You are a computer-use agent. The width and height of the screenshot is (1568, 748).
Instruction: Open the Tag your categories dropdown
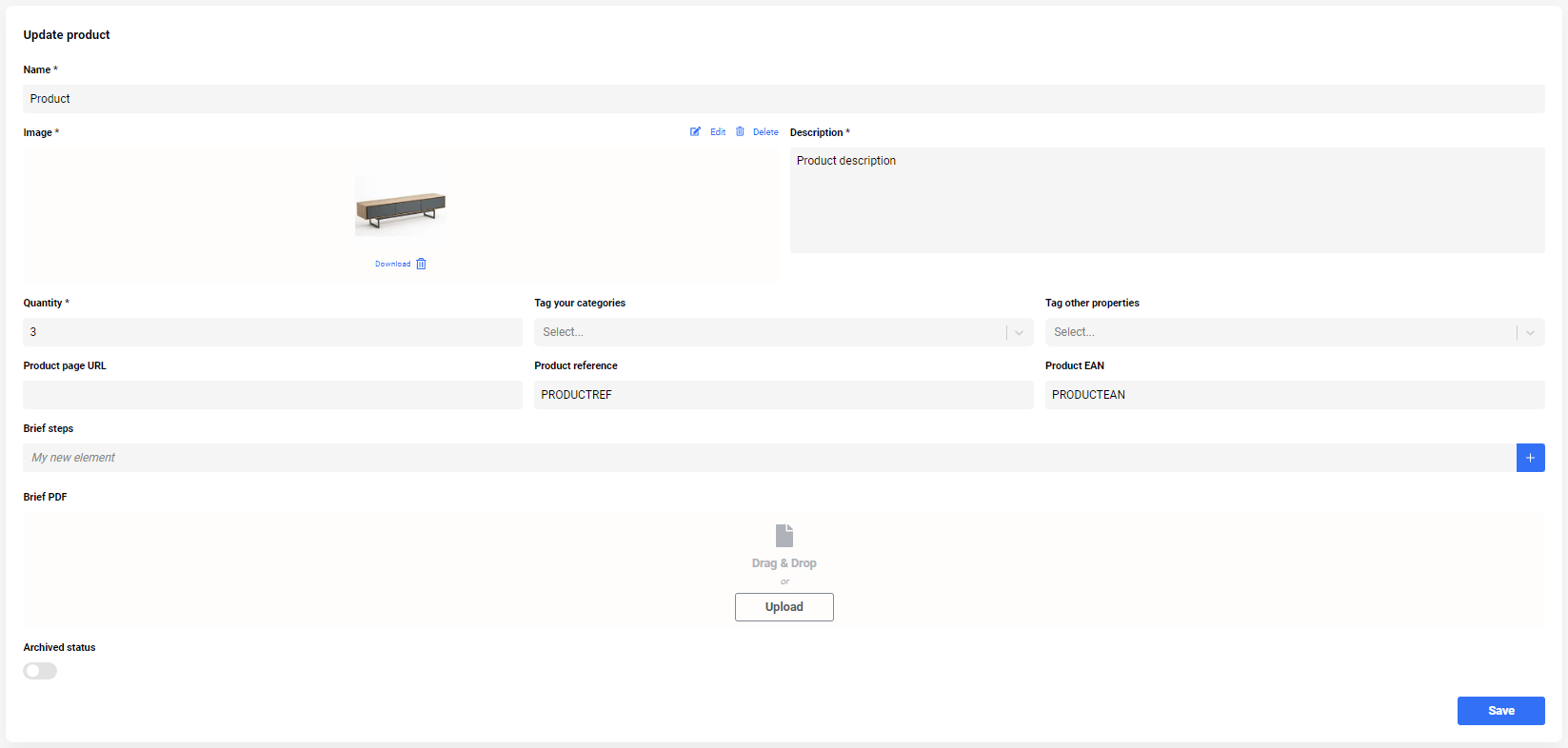point(769,332)
